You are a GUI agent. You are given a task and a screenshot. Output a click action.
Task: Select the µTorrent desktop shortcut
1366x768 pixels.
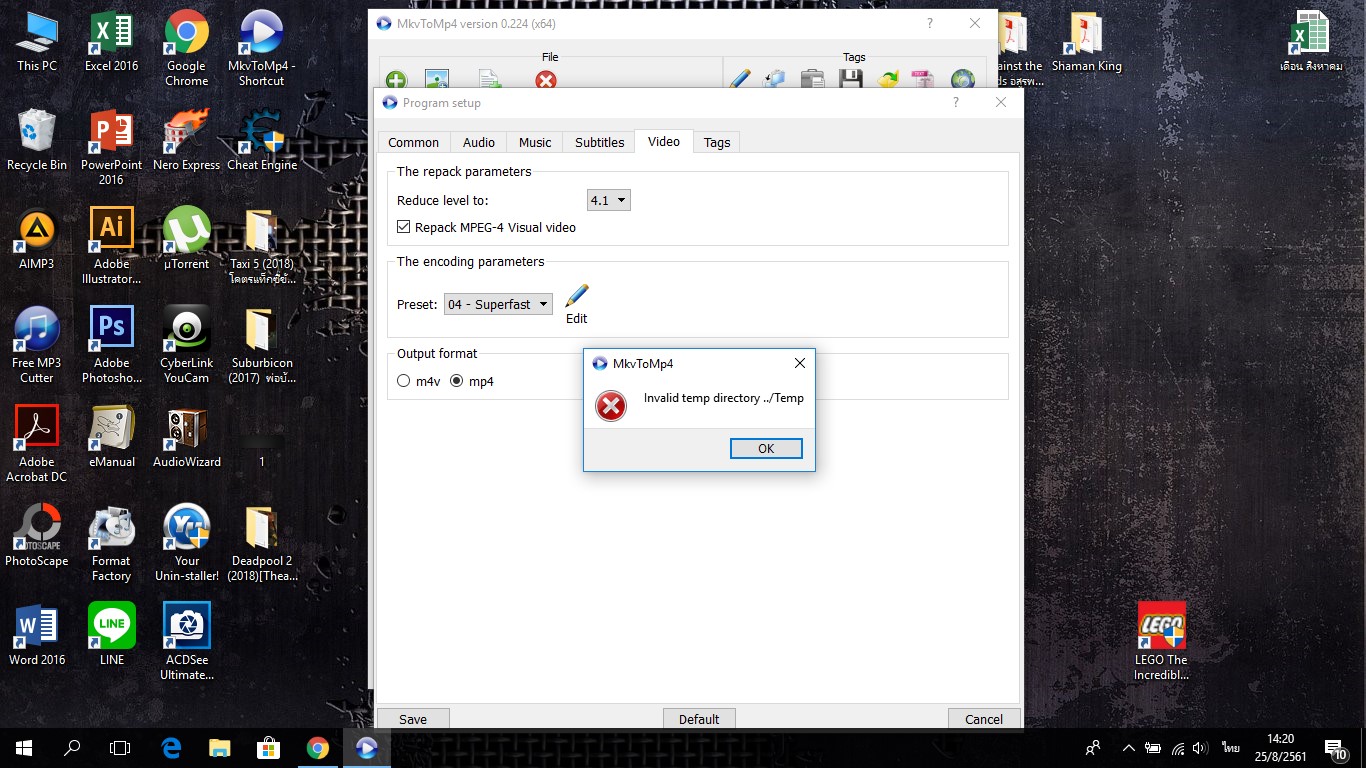[x=187, y=239]
